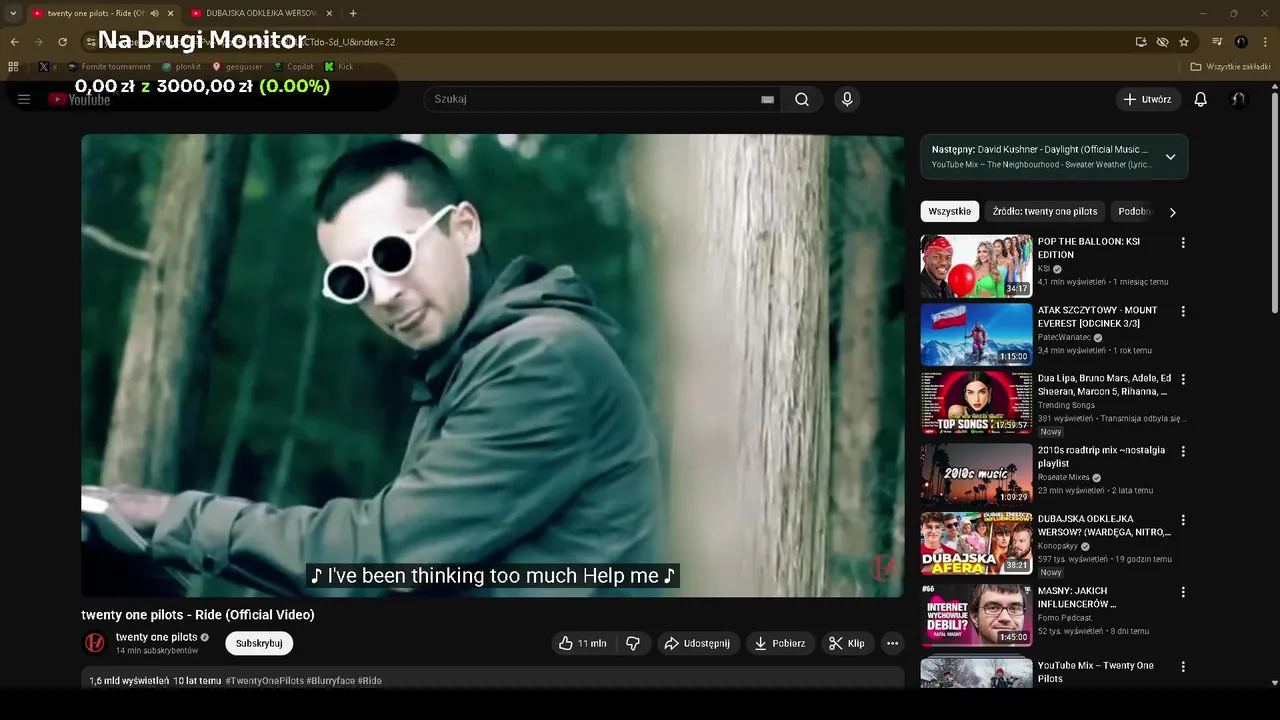Expand the upcoming playlist panel chevron
The width and height of the screenshot is (1280, 720).
point(1170,157)
